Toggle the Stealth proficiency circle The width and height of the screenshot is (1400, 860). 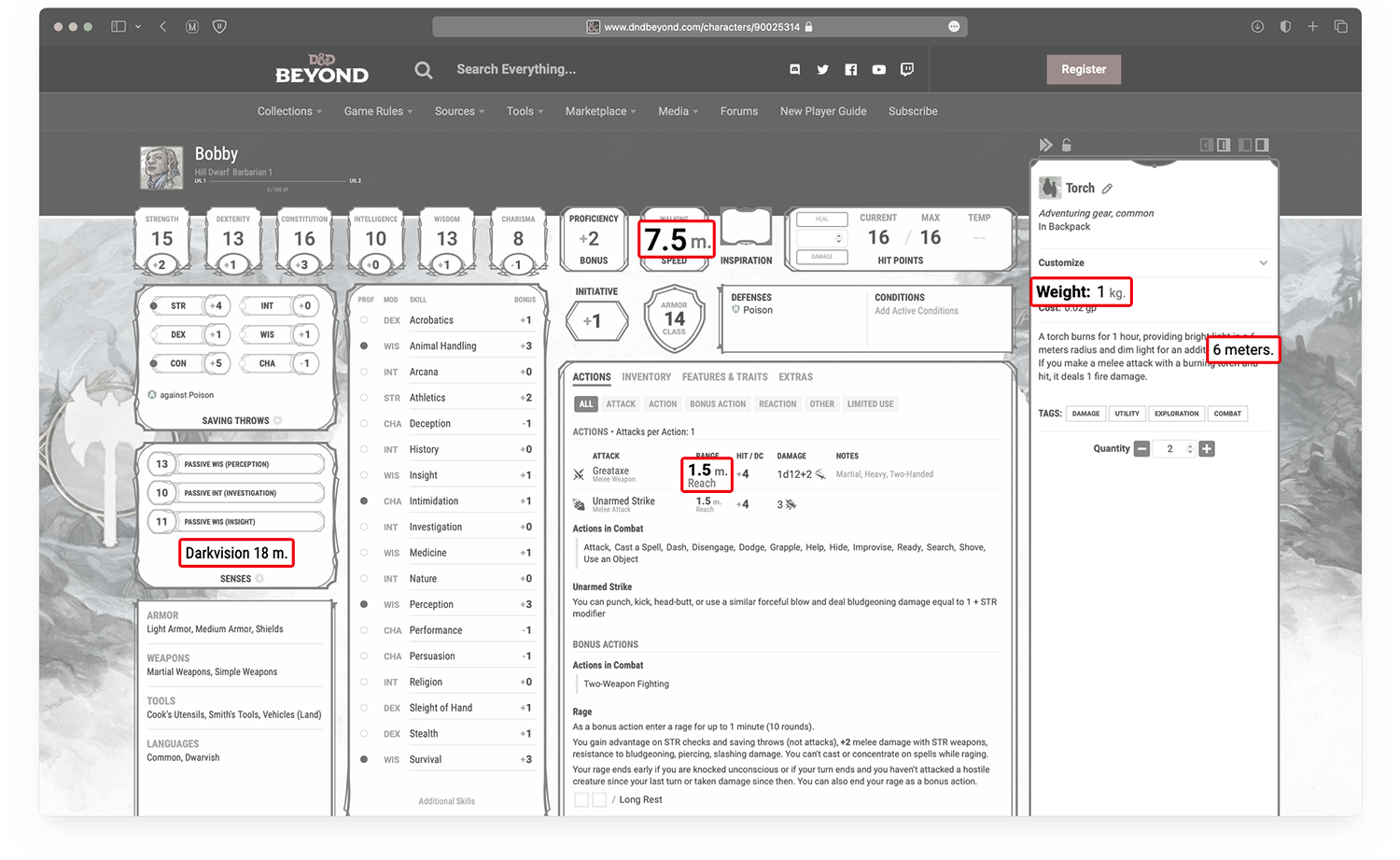tap(364, 734)
